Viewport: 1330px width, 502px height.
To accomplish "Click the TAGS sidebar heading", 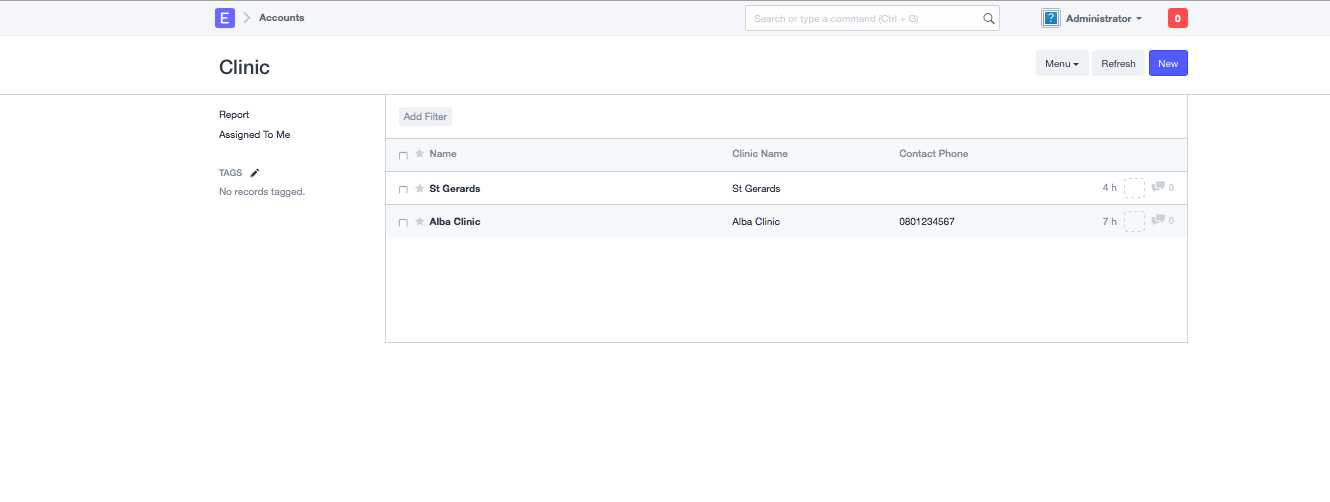I will (230, 173).
